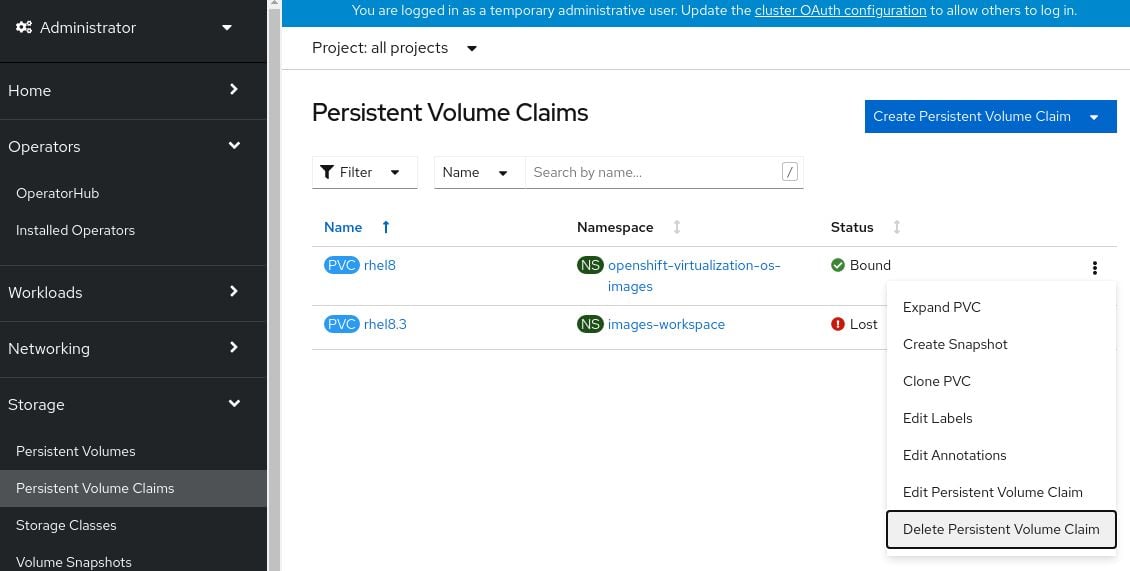Expand the Workloads navigation section

click(x=234, y=292)
